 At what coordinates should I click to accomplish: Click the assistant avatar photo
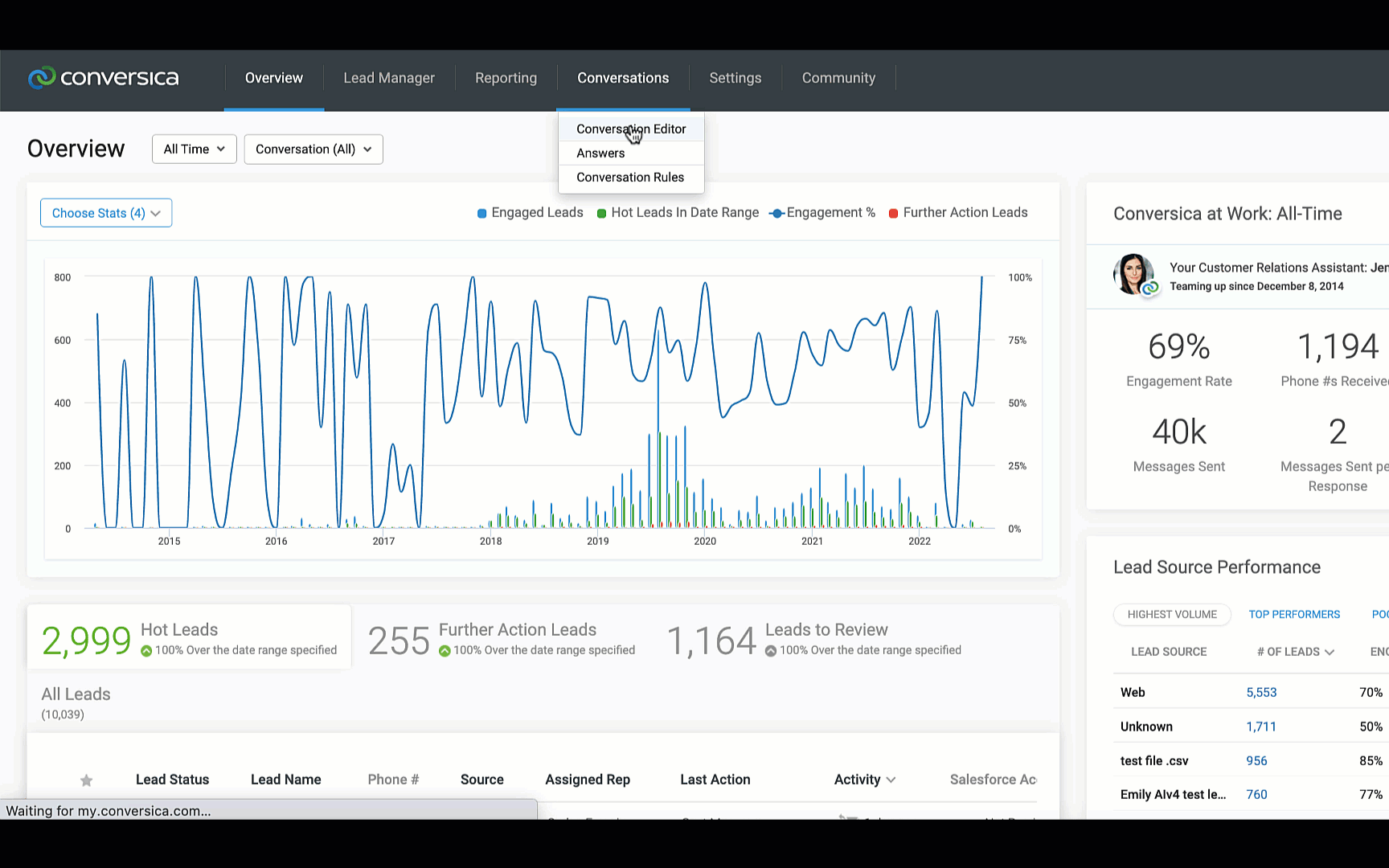click(x=1133, y=274)
